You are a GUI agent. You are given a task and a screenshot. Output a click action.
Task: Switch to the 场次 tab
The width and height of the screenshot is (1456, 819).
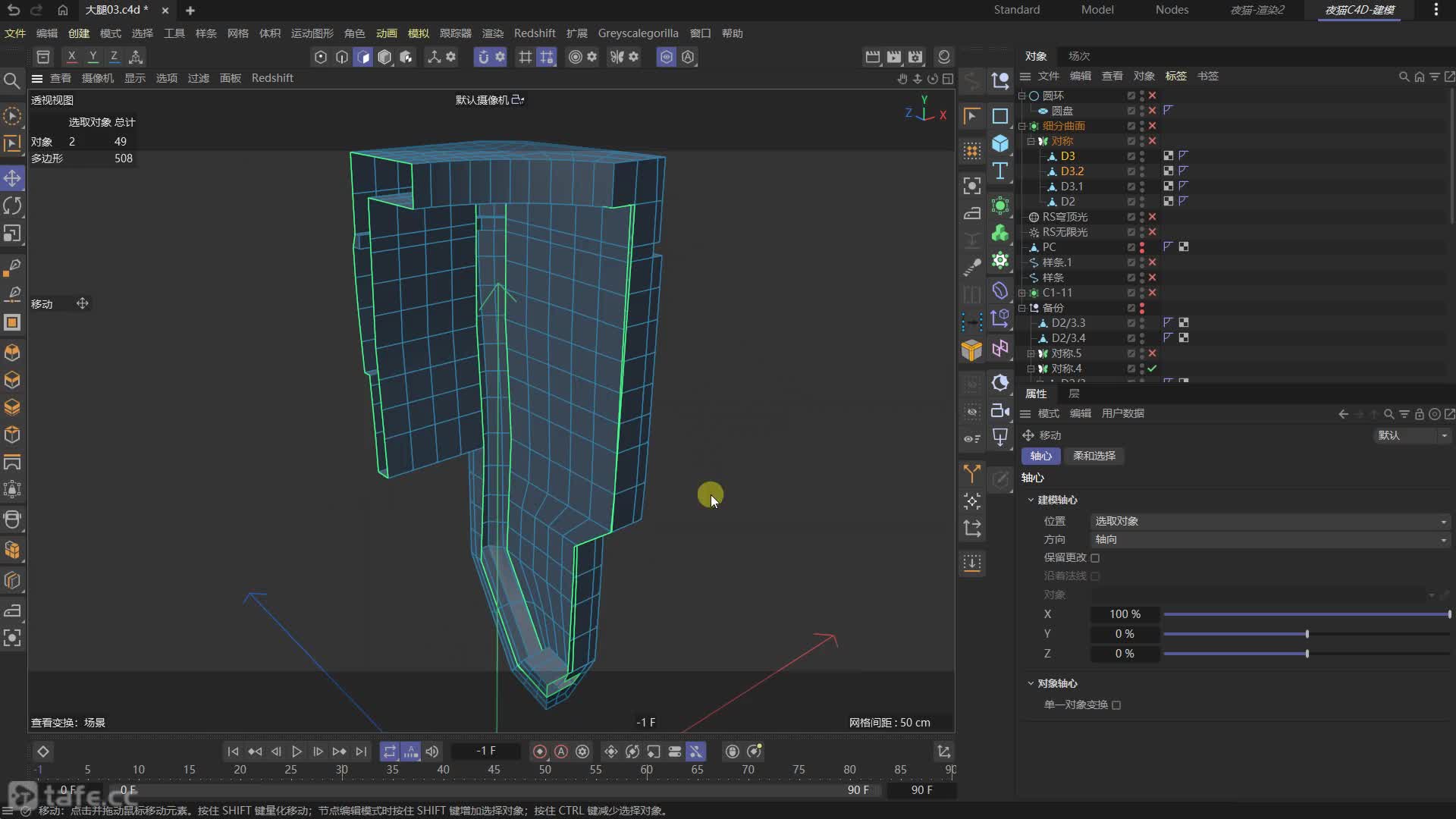(1078, 56)
